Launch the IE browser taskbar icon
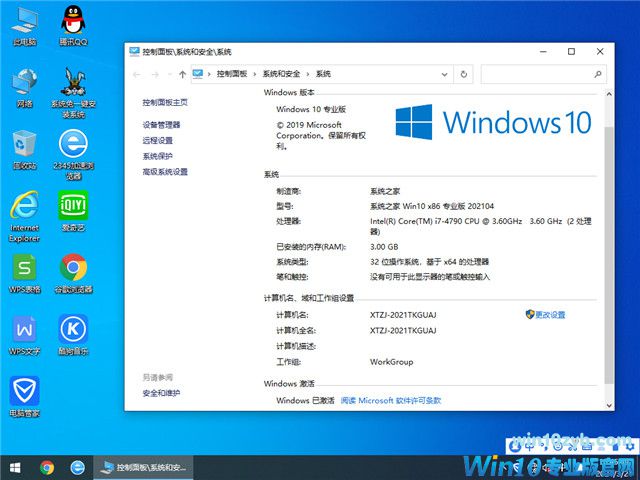 77,468
